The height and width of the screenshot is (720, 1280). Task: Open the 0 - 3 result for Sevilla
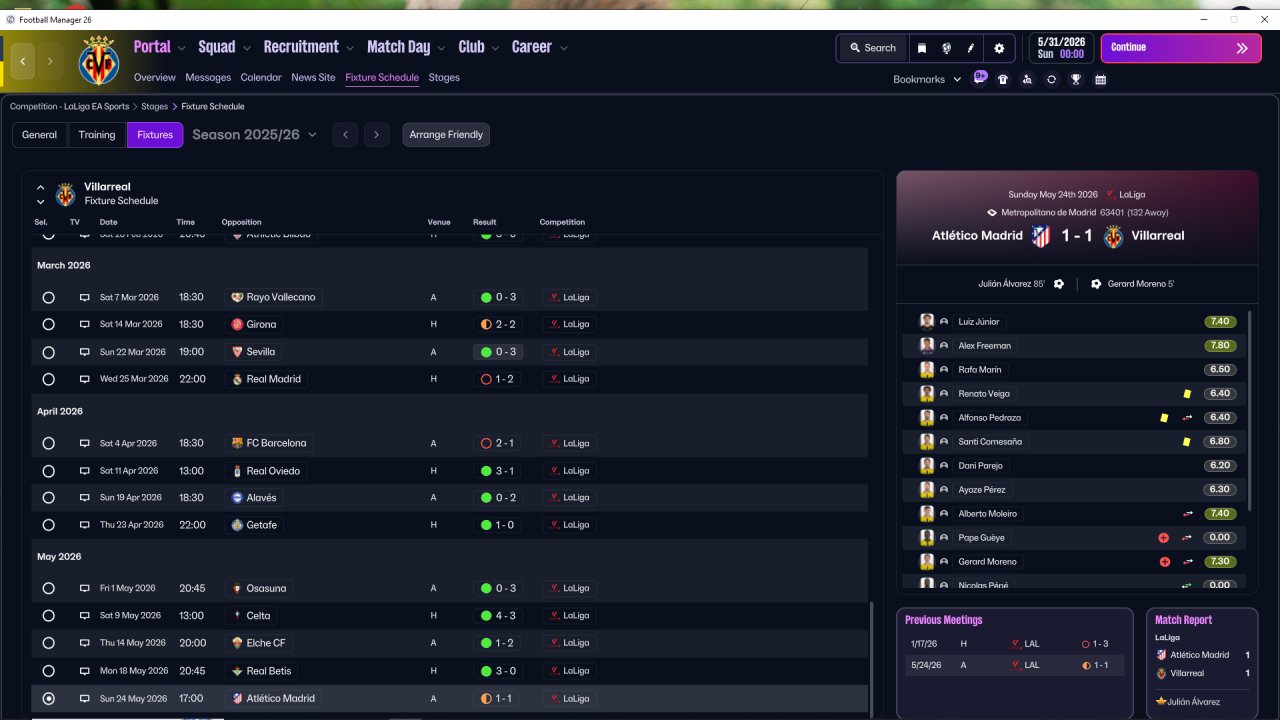(498, 352)
